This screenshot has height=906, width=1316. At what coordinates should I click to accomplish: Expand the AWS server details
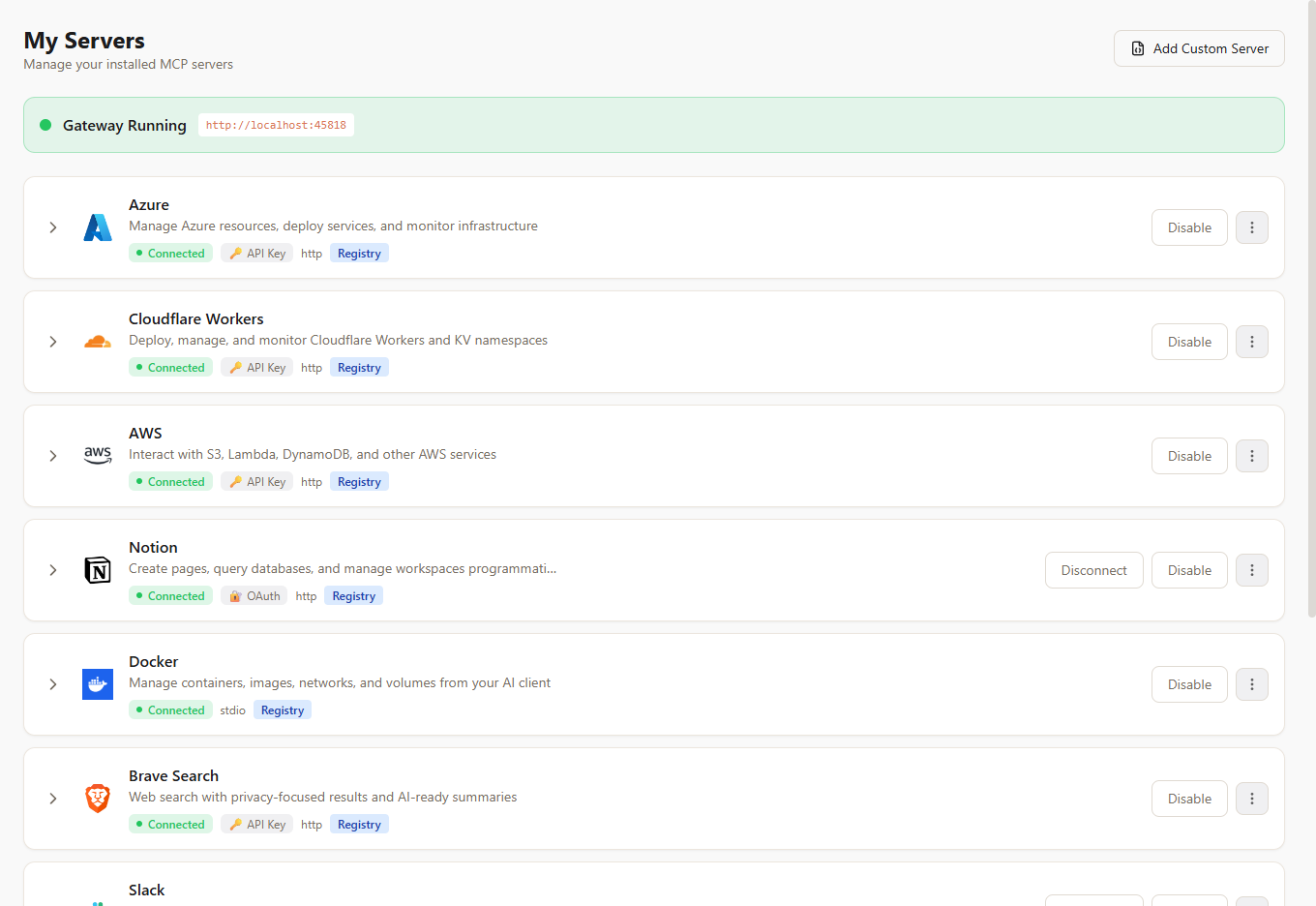(53, 456)
